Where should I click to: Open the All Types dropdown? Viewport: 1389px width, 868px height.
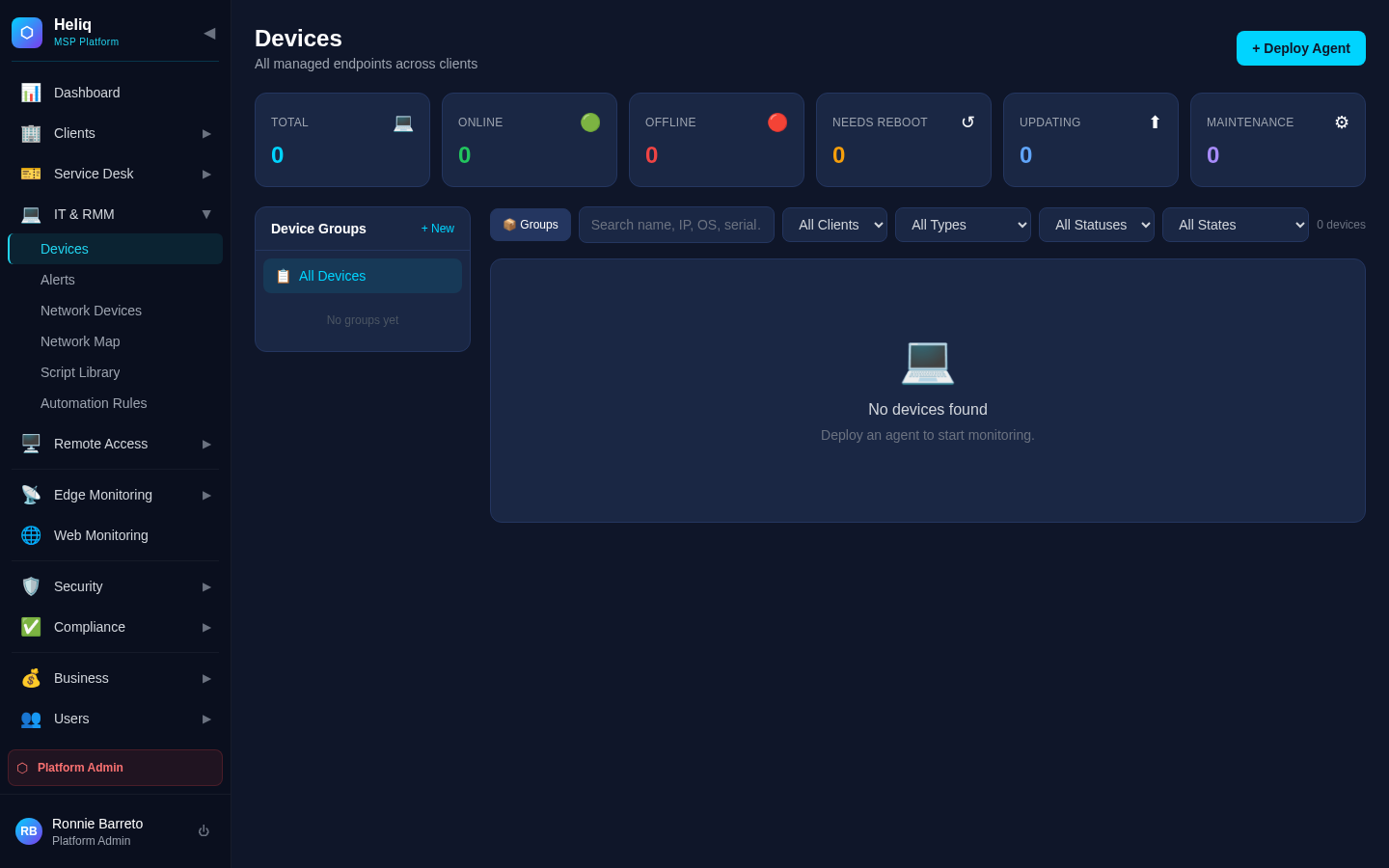(963, 225)
